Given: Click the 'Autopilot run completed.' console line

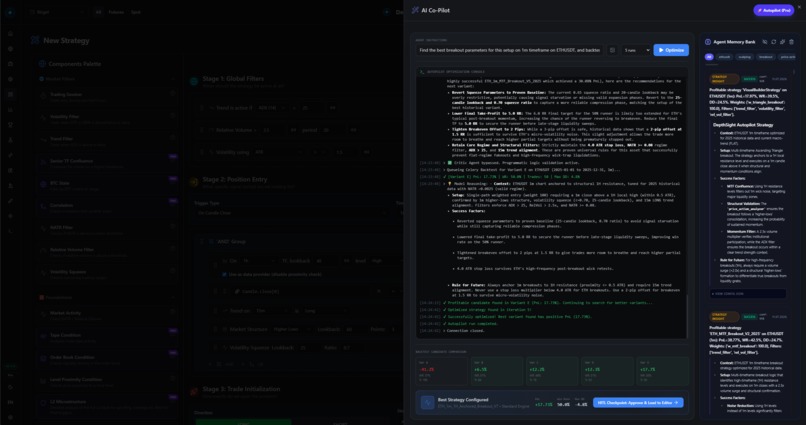Looking at the screenshot, I should (x=470, y=324).
